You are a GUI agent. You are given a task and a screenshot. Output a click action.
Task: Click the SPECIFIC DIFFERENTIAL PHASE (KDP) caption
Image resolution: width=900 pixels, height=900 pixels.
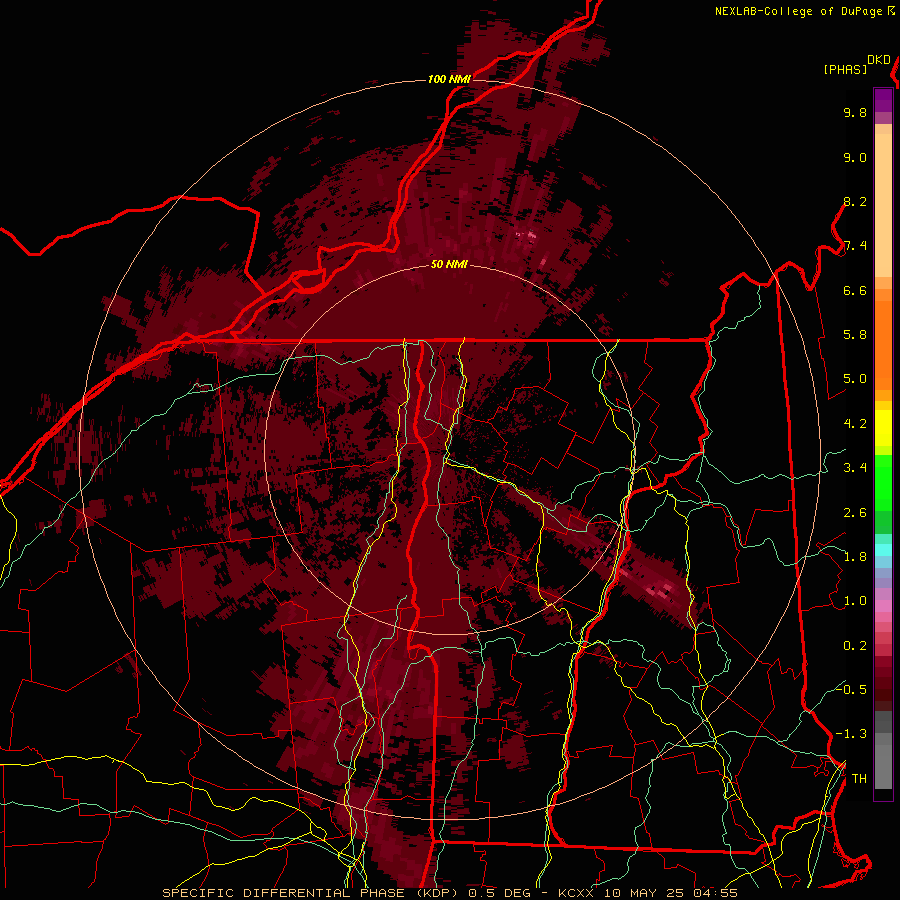coord(312,893)
